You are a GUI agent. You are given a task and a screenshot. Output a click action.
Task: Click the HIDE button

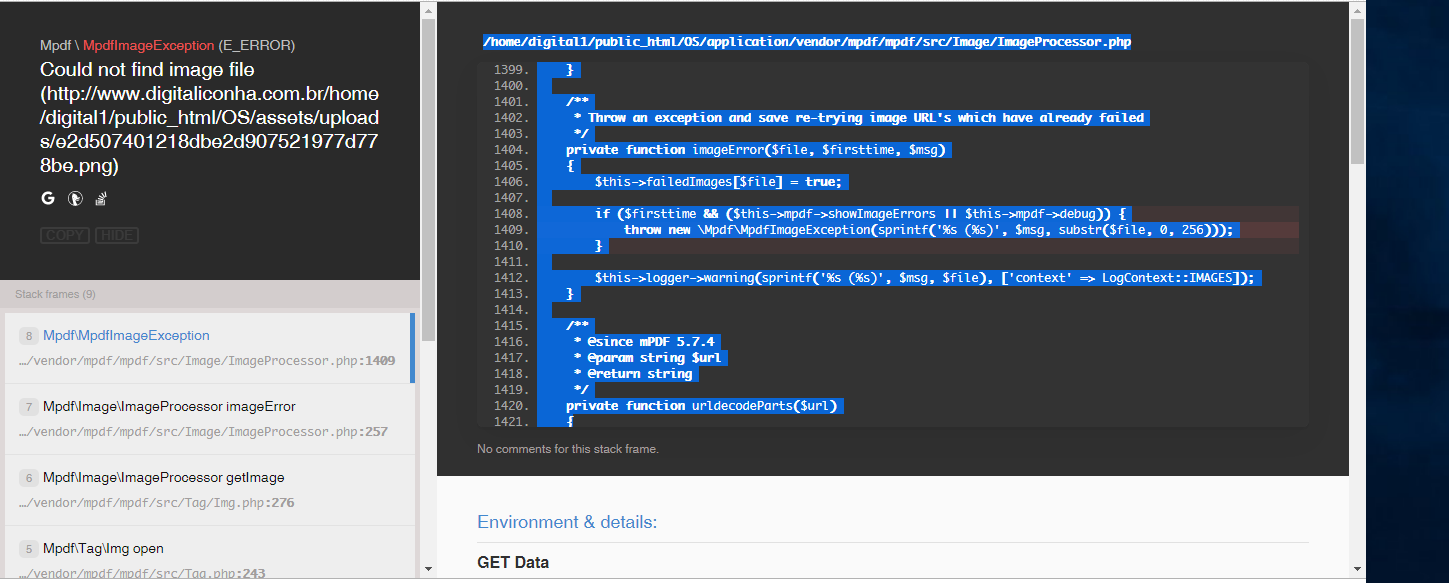(x=117, y=235)
